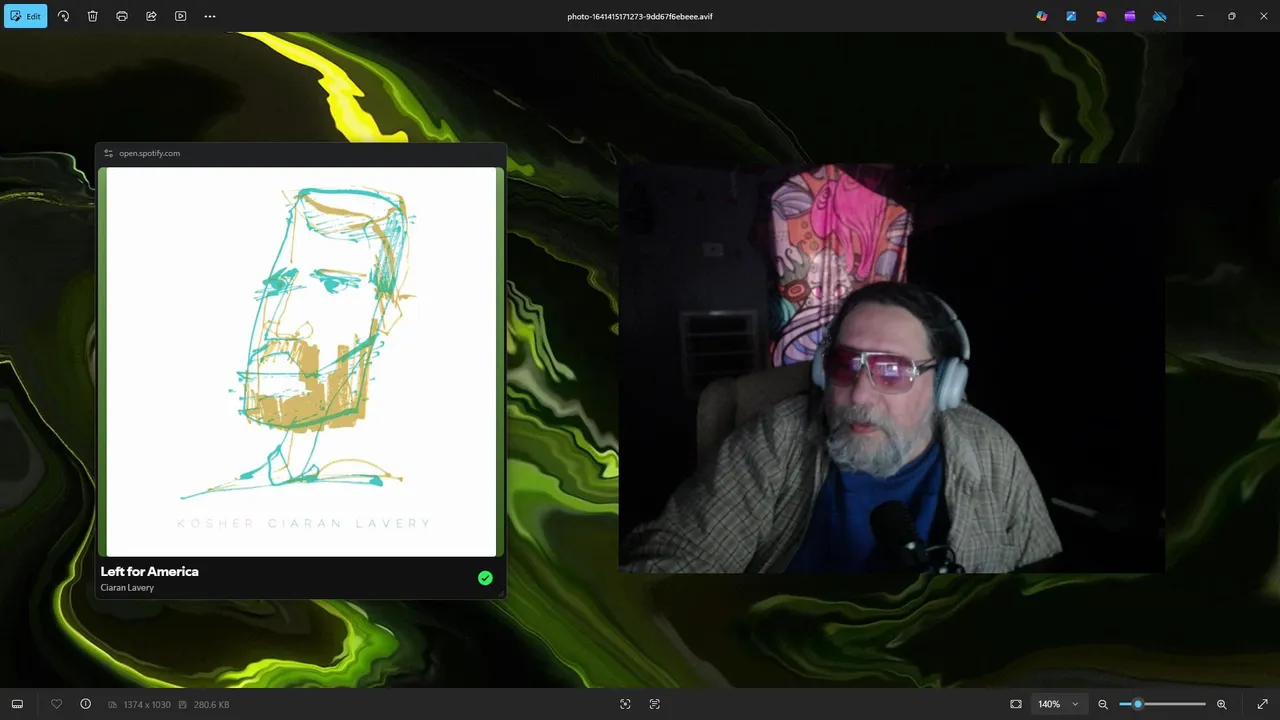Toggle the filmstrip at the status bar's left end
This screenshot has height=720, width=1280.
point(17,704)
